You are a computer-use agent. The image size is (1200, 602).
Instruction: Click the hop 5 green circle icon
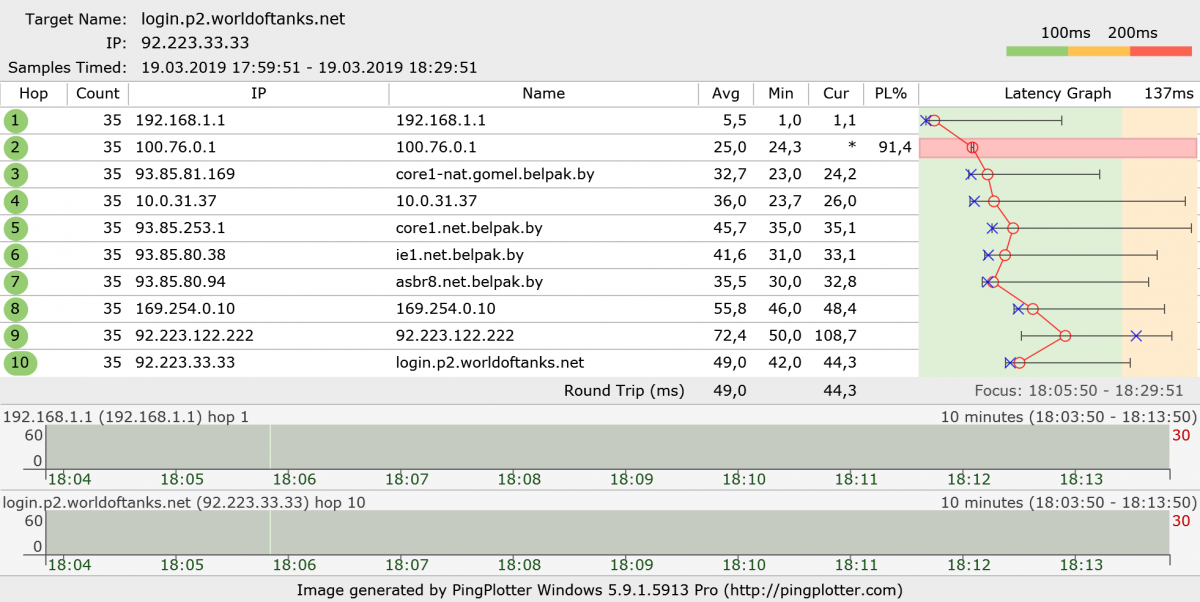click(15, 229)
